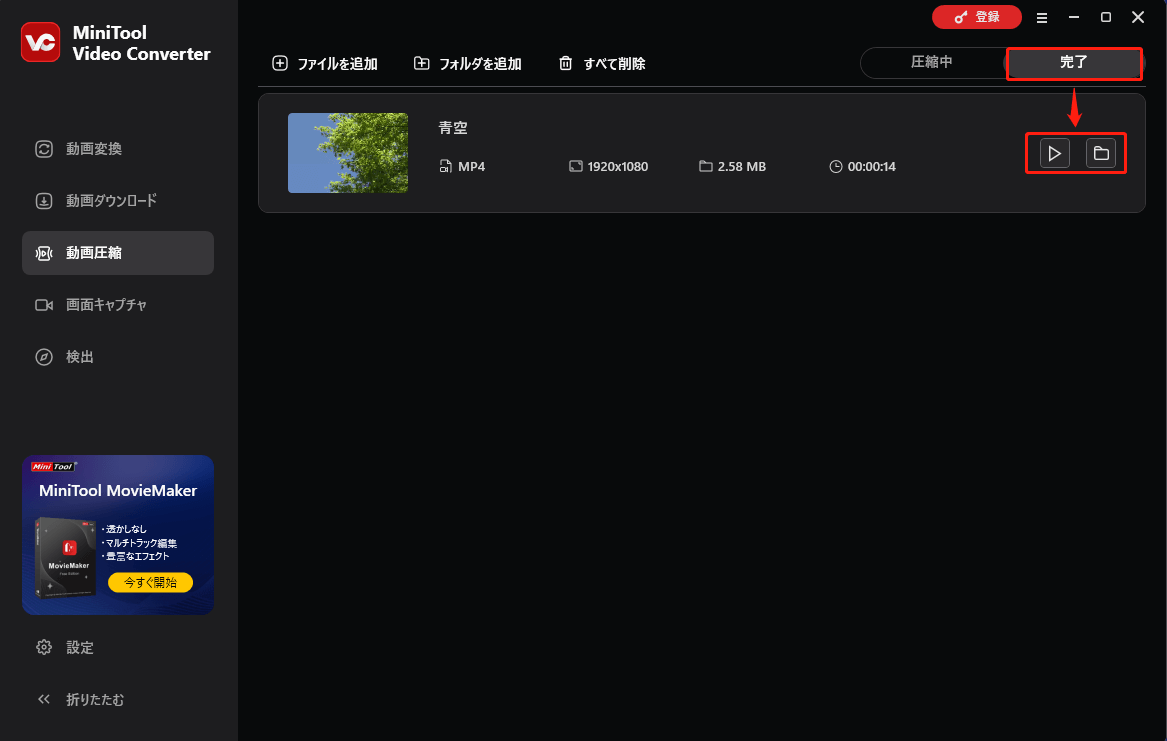1167x741 pixels.
Task: Open the output folder for 青空
Action: pyautogui.click(x=1101, y=154)
